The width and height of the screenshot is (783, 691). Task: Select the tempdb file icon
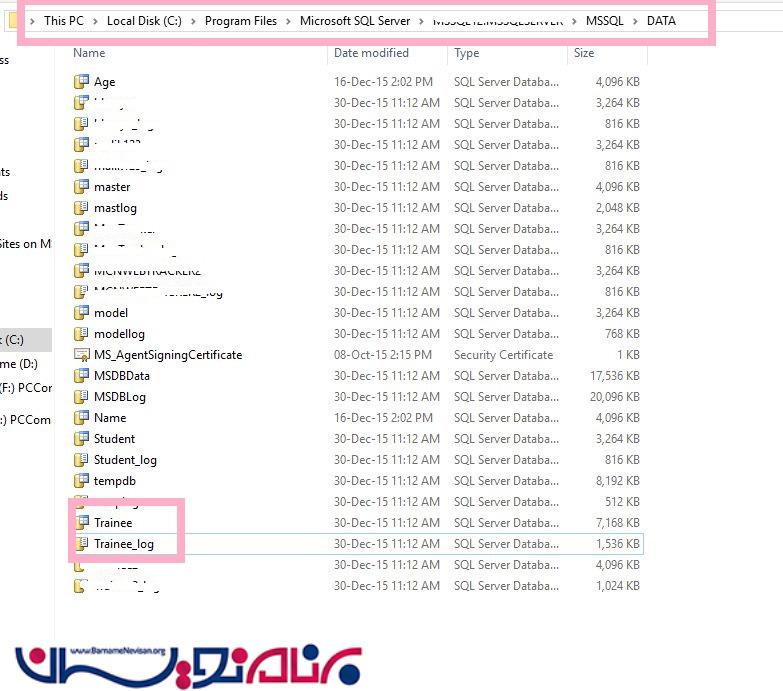coord(81,480)
